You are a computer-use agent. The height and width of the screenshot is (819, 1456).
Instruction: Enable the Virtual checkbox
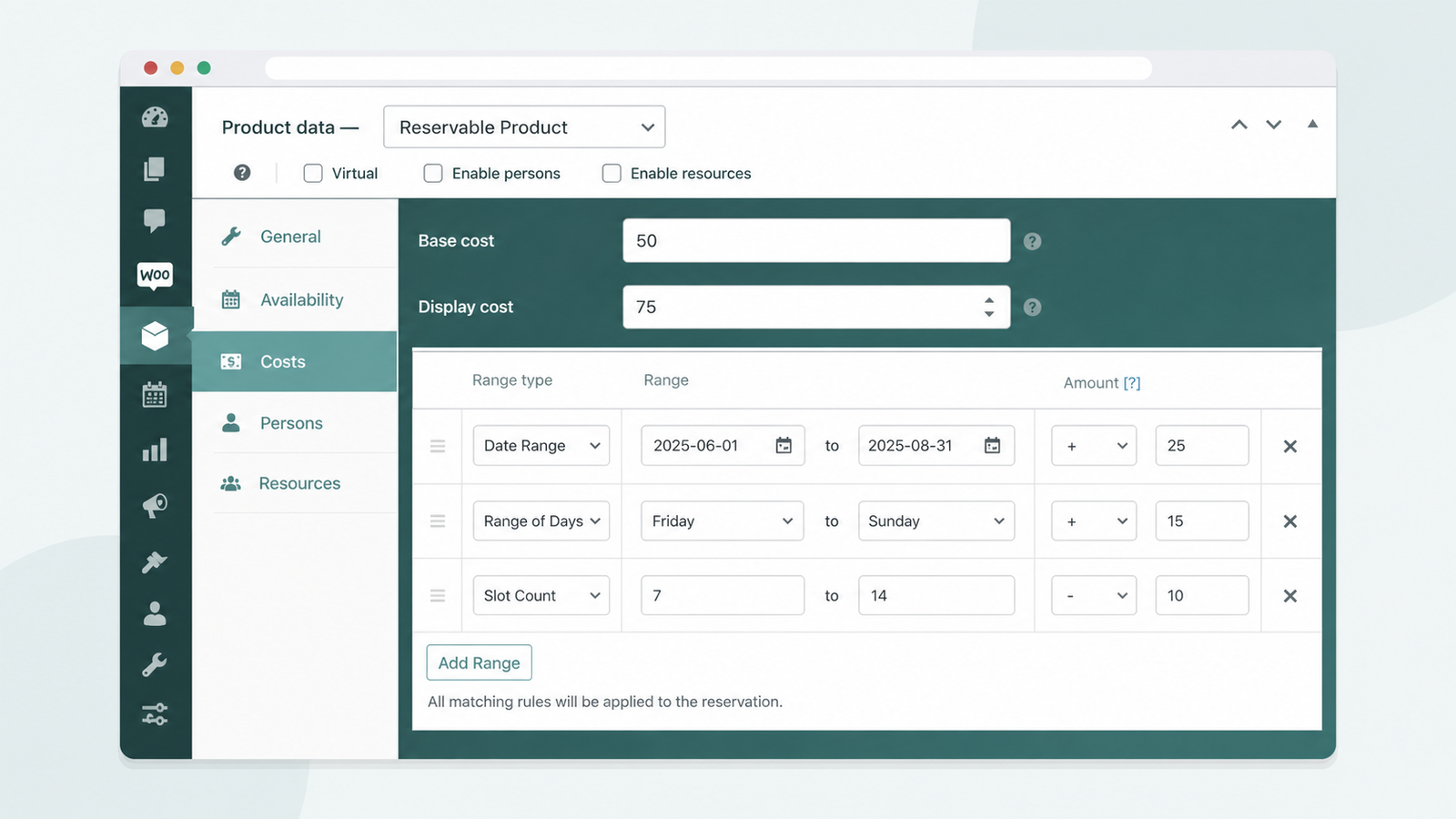coord(313,173)
